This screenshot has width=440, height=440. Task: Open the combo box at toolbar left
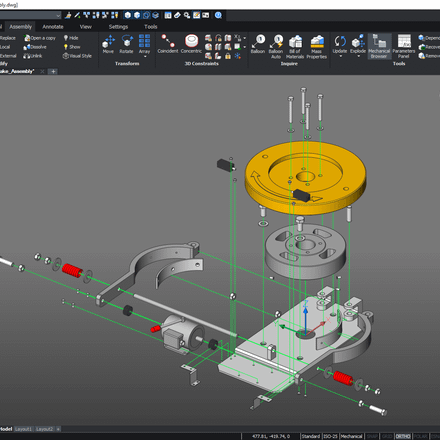tap(30, 15)
